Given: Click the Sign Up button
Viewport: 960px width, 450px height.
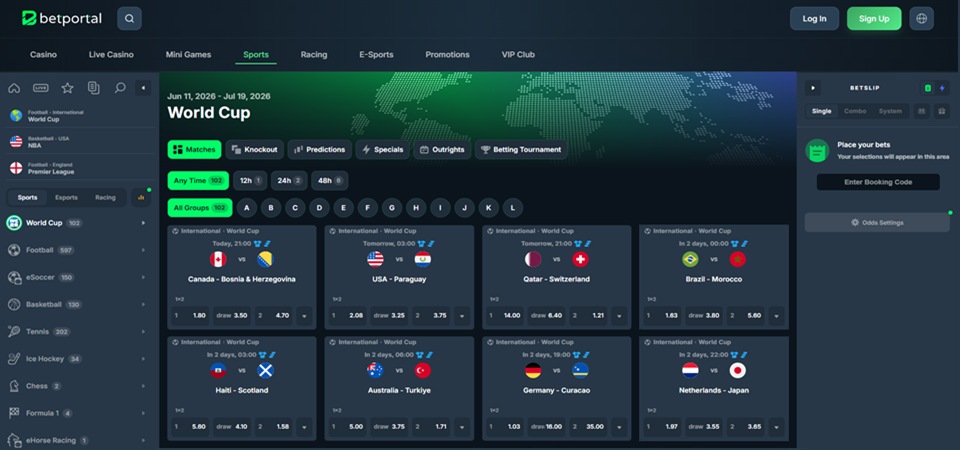Looking at the screenshot, I should pyautogui.click(x=874, y=18).
